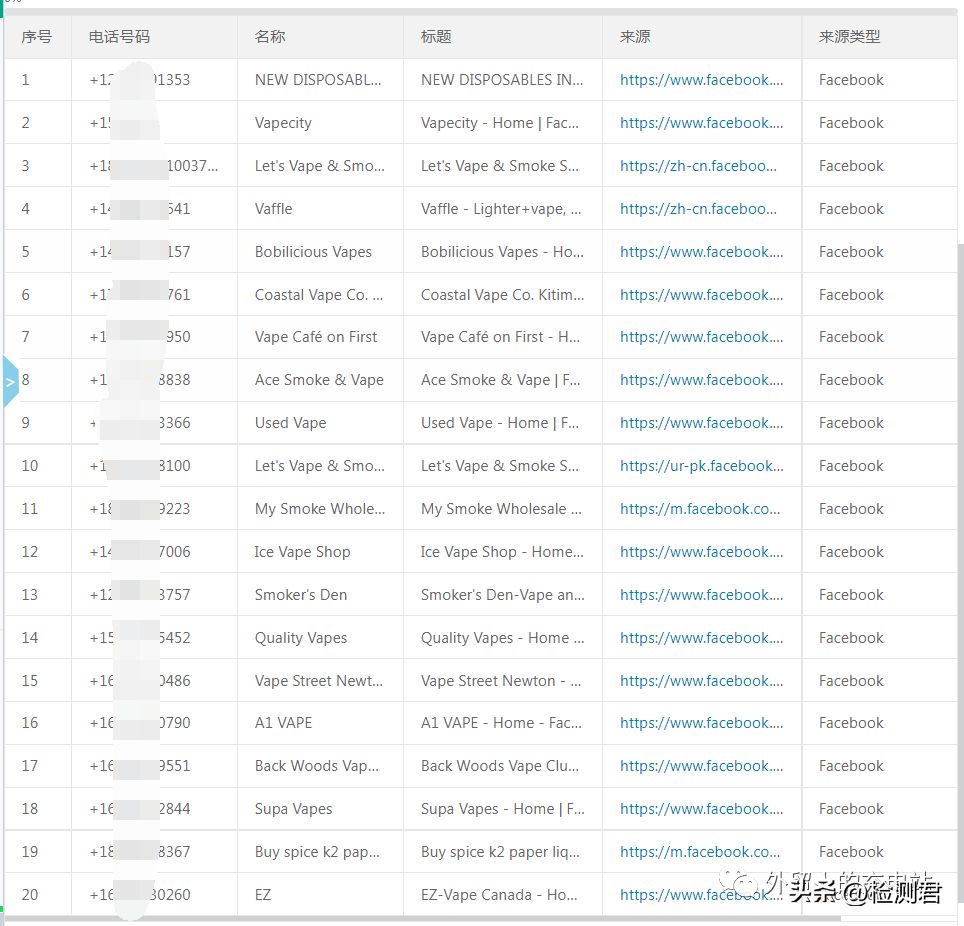Open My Smoke Wholesale m.facebook link

click(x=700, y=509)
